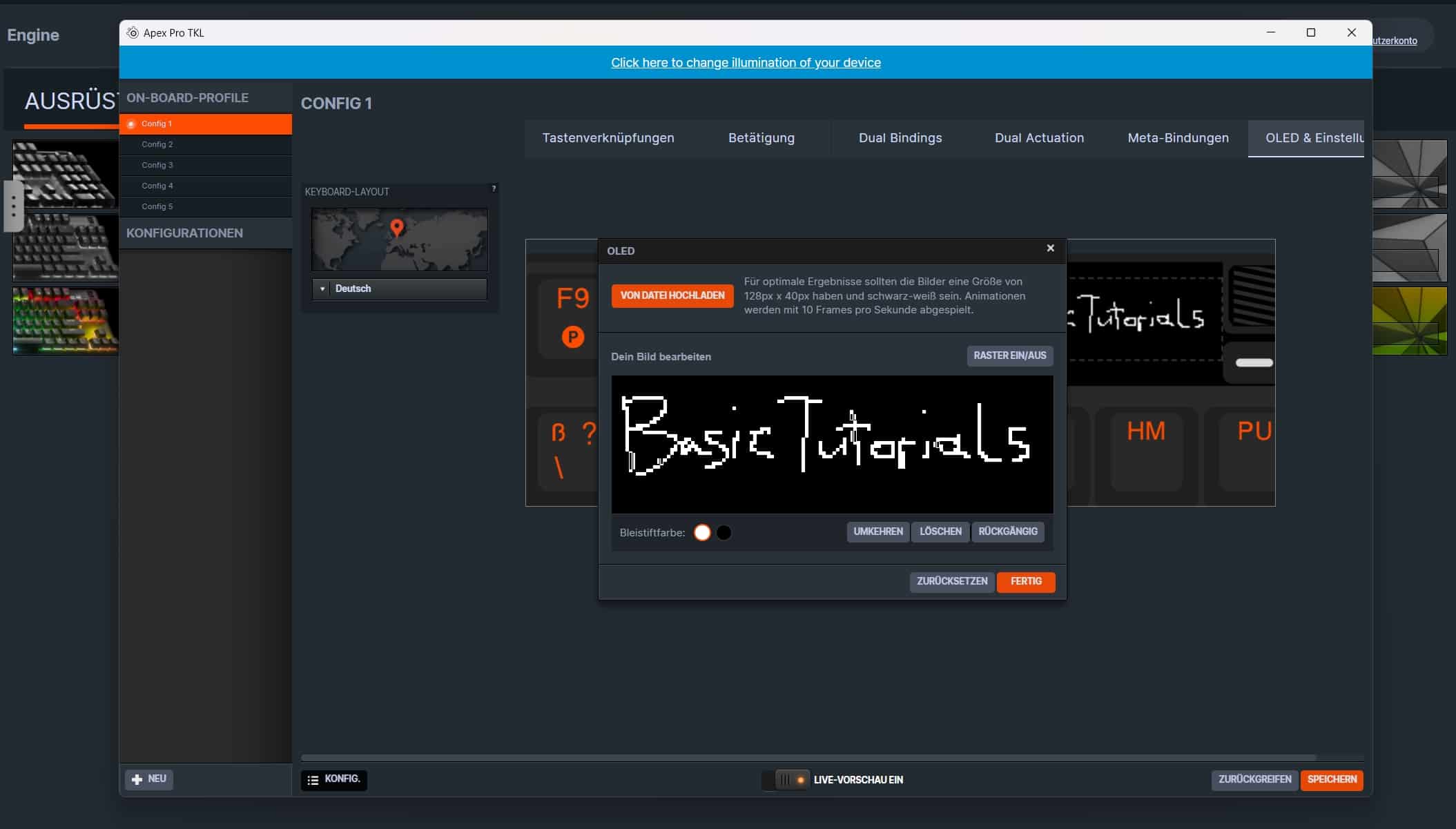The width and height of the screenshot is (1456, 829).
Task: Switch to Dual Bindings tab
Action: point(900,138)
